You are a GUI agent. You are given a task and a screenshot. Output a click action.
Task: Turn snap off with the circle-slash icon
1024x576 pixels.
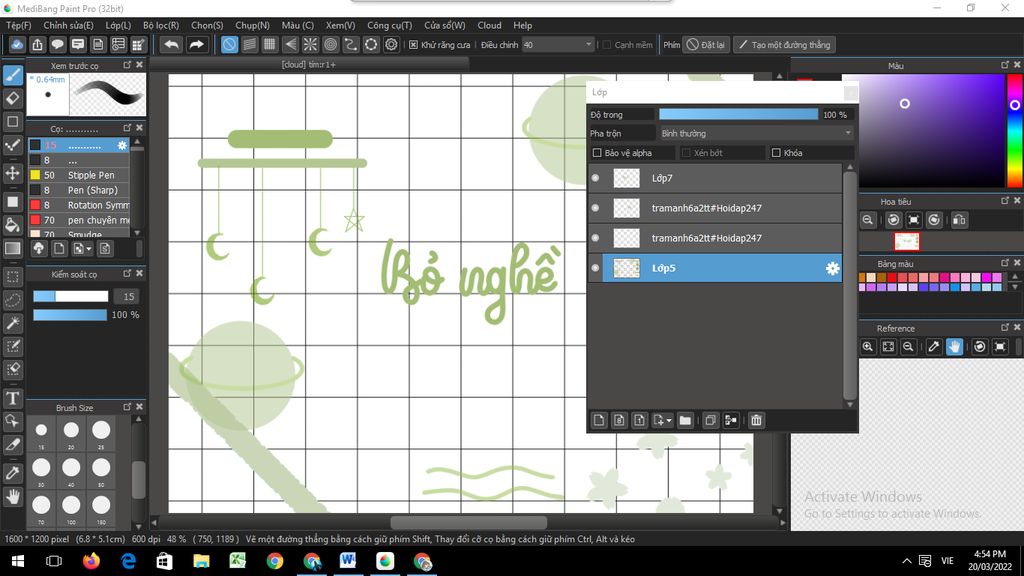(x=229, y=44)
